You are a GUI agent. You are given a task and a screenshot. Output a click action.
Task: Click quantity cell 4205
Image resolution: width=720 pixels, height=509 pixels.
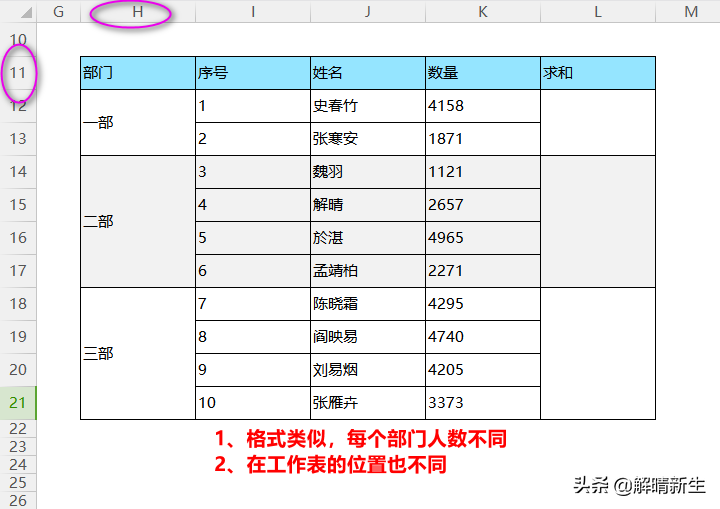[x=483, y=370]
